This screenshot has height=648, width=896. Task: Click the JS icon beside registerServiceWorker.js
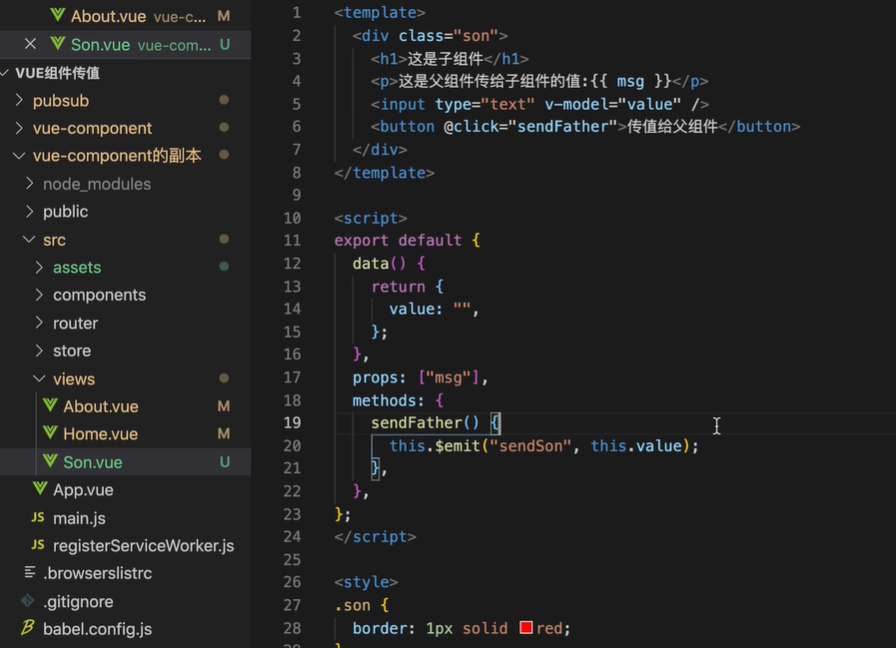[38, 545]
